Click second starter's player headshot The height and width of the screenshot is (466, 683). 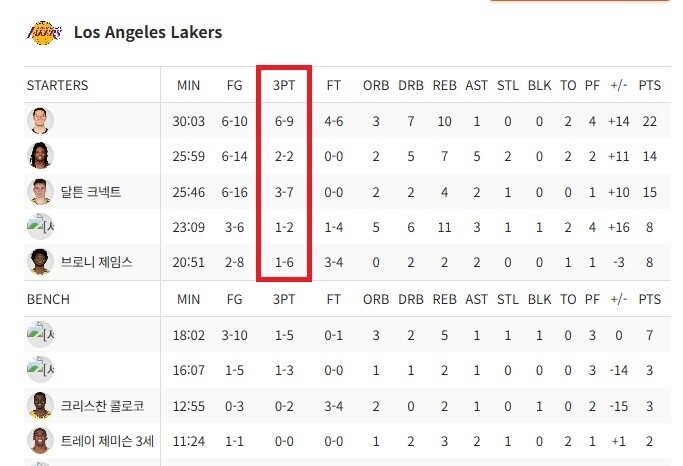tap(40, 156)
